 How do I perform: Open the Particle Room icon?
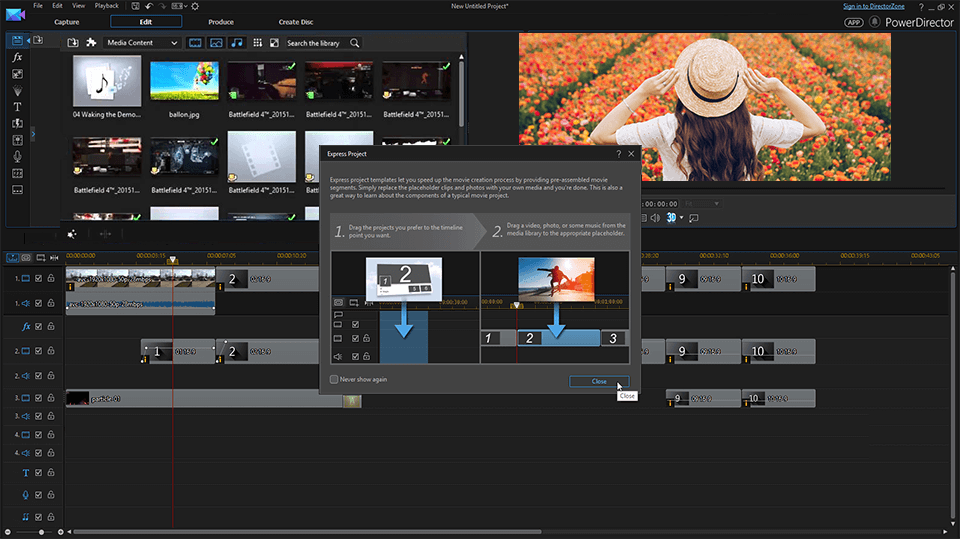[17, 91]
